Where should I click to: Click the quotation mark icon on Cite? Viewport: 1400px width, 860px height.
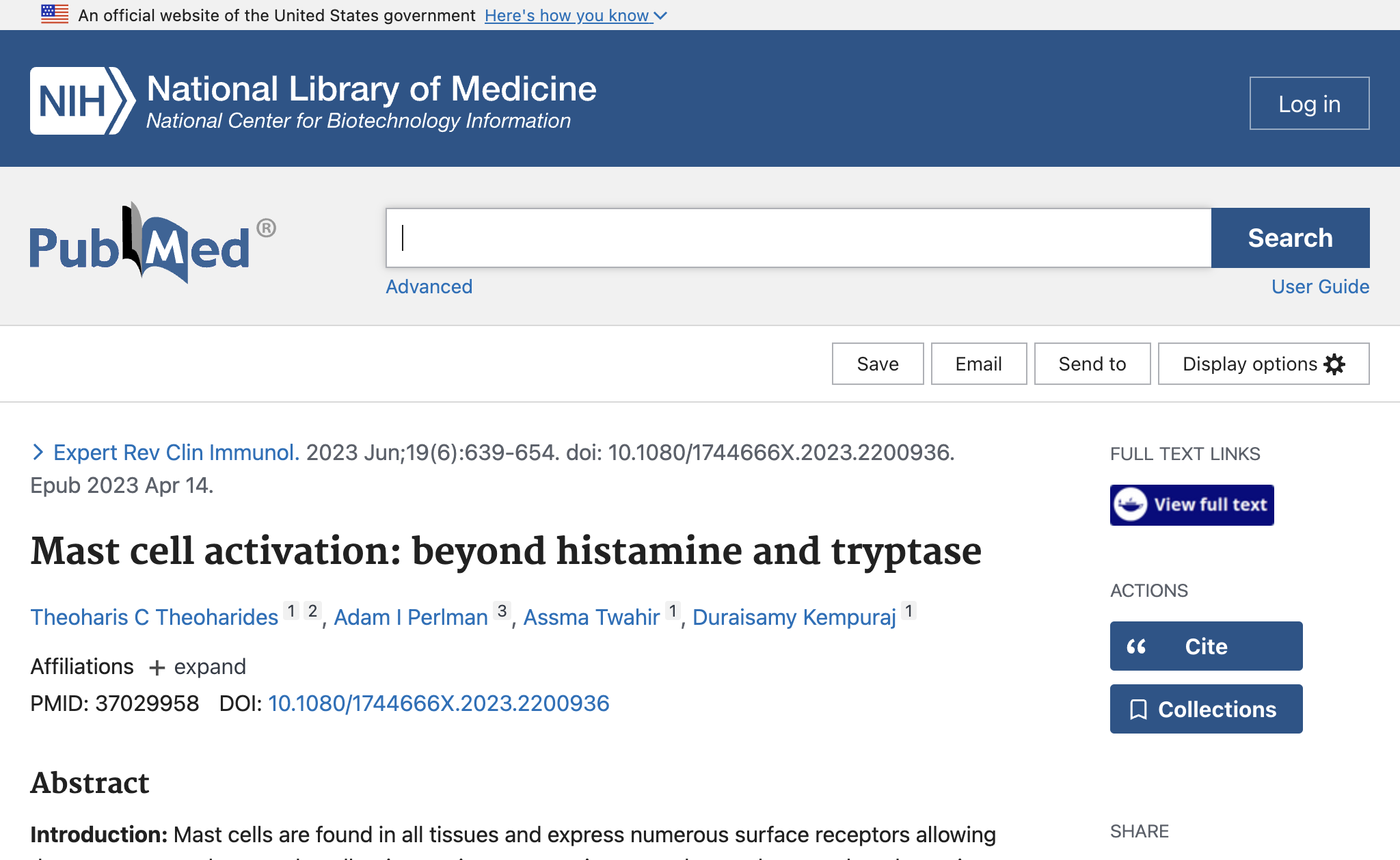1136,646
